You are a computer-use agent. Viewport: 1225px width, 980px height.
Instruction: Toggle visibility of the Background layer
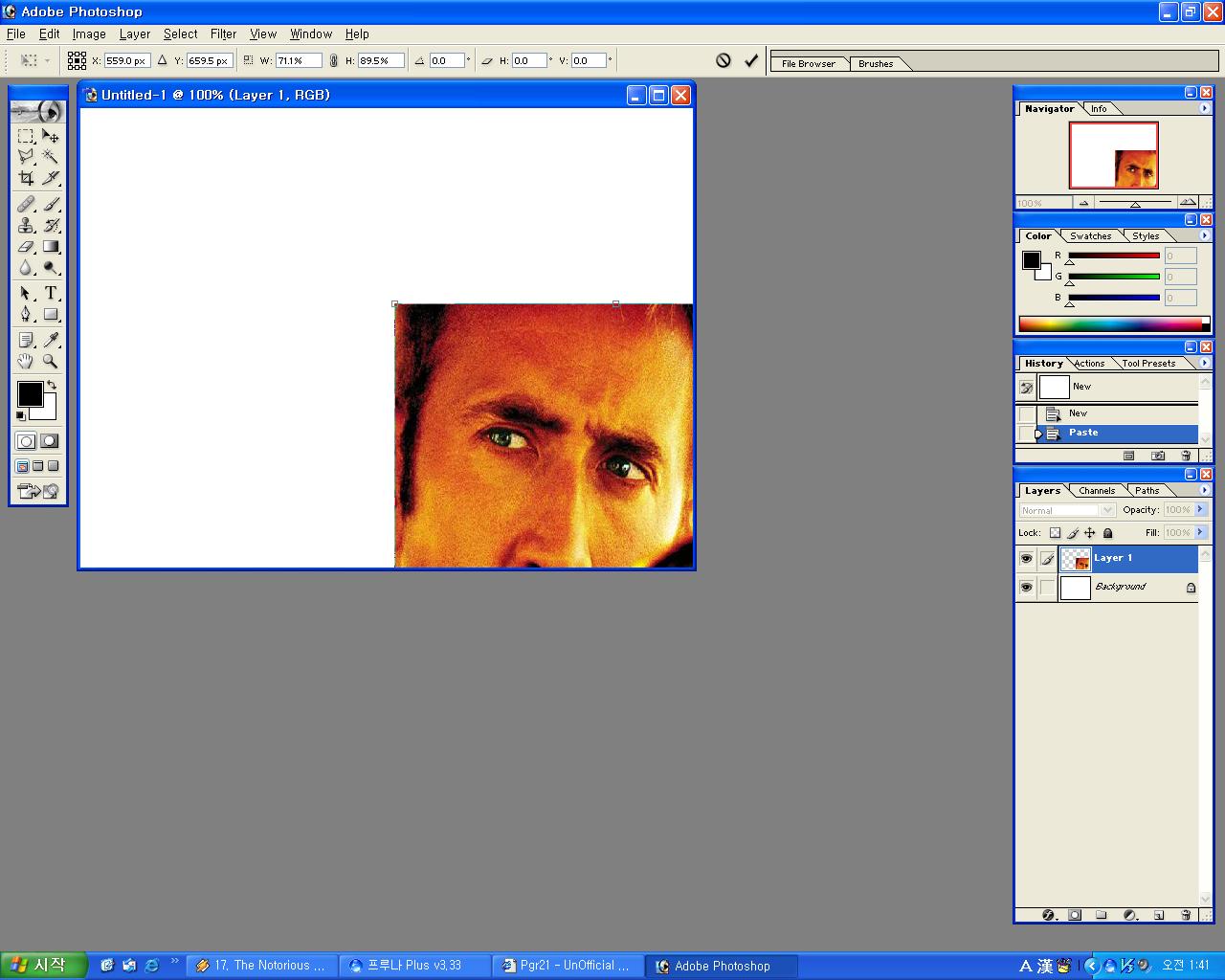1026,588
